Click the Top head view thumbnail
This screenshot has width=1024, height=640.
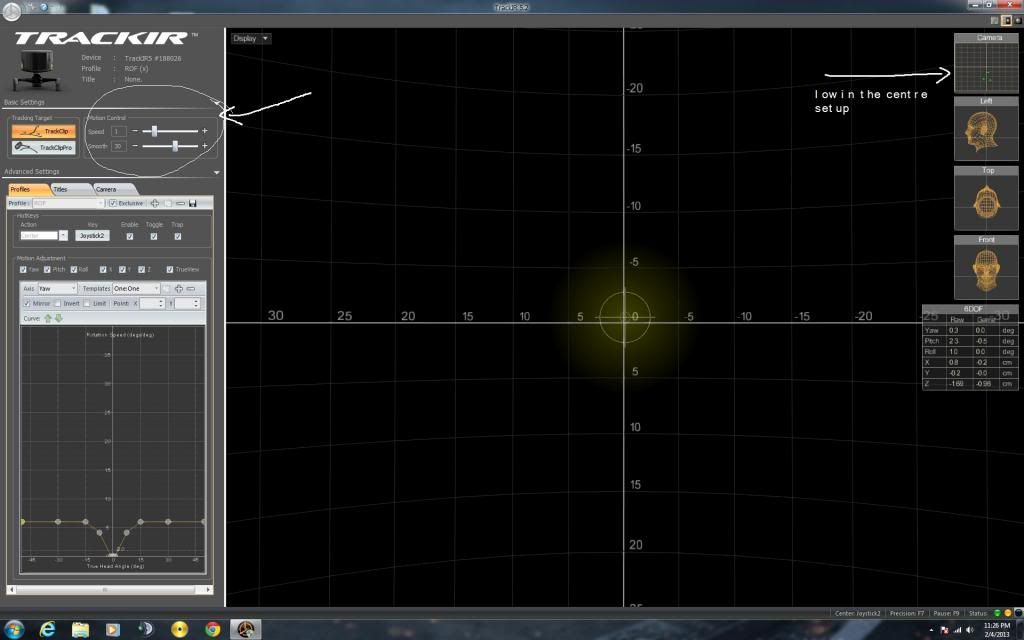click(x=985, y=199)
